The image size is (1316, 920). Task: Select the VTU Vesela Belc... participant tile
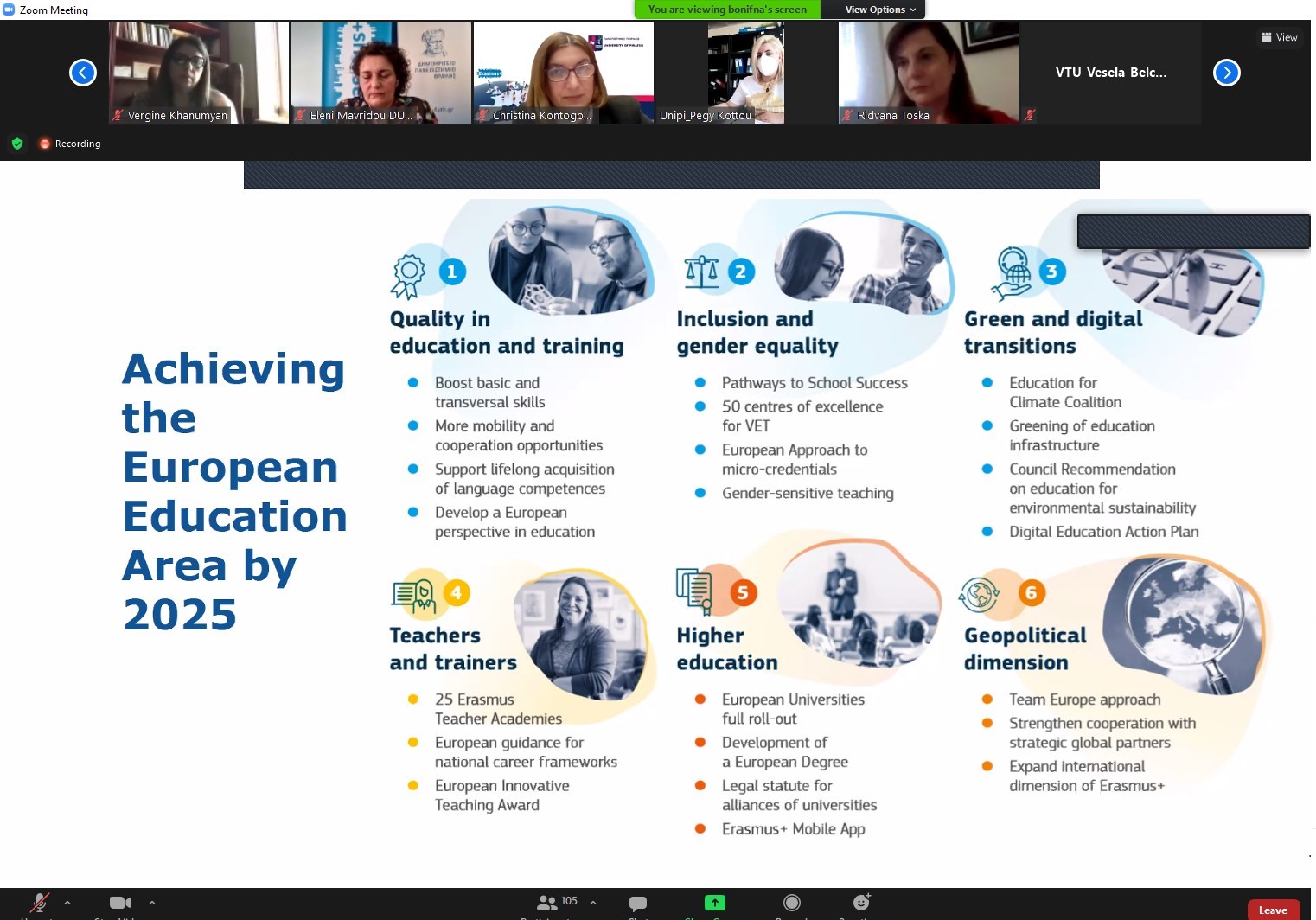click(x=1111, y=73)
